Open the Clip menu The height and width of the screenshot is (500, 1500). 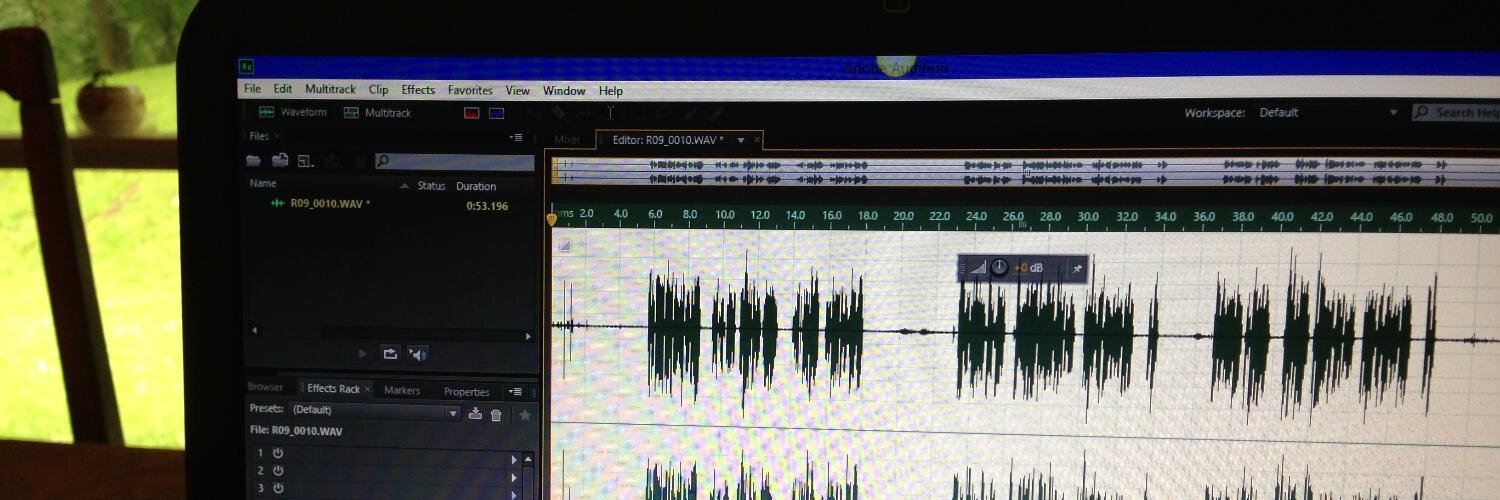378,89
